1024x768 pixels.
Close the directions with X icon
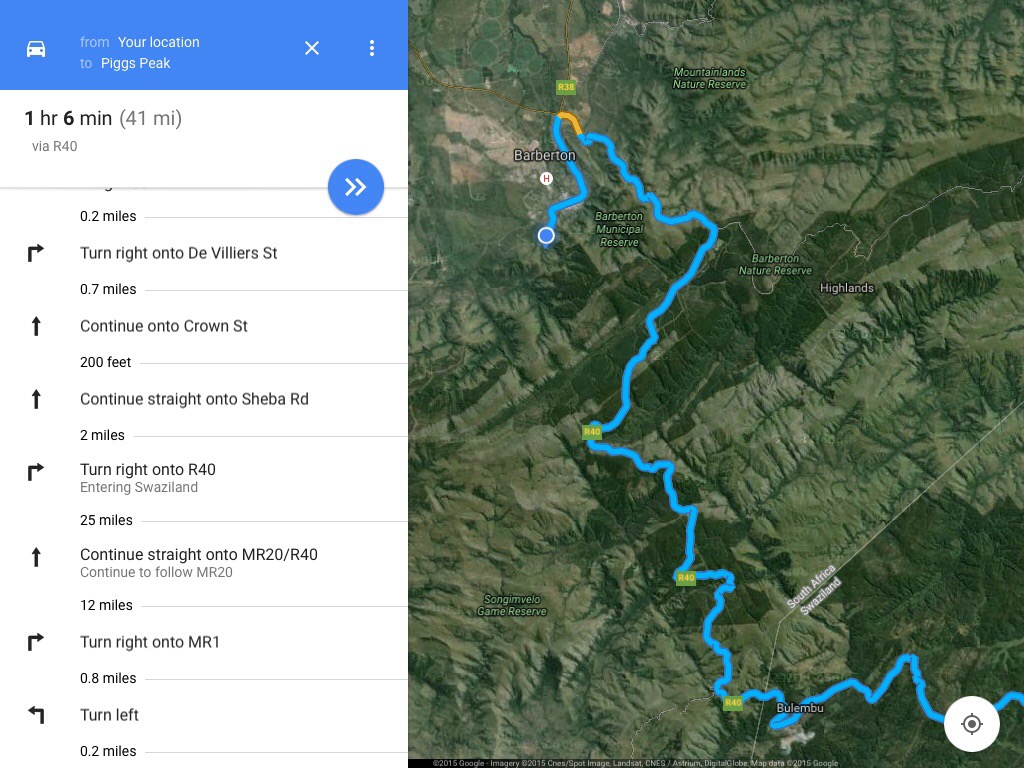(x=312, y=48)
